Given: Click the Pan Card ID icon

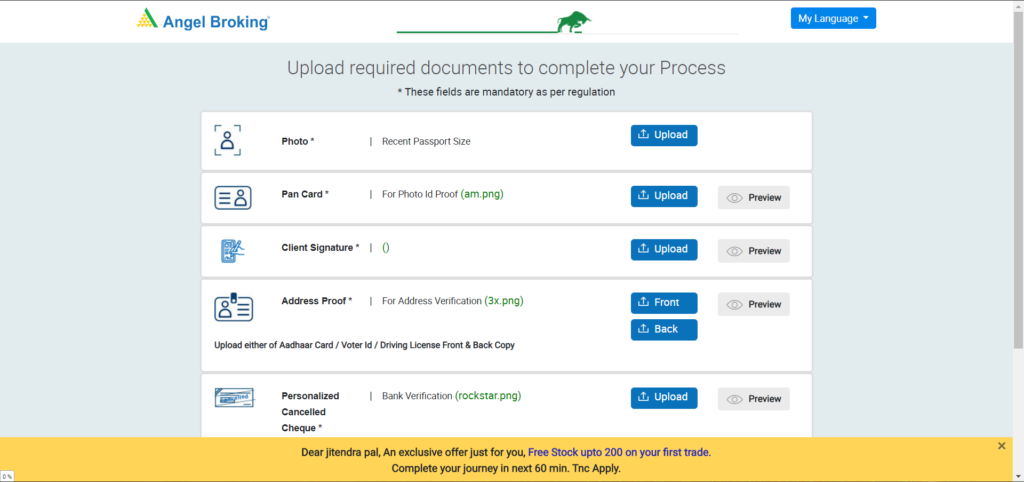Looking at the screenshot, I should [233, 196].
